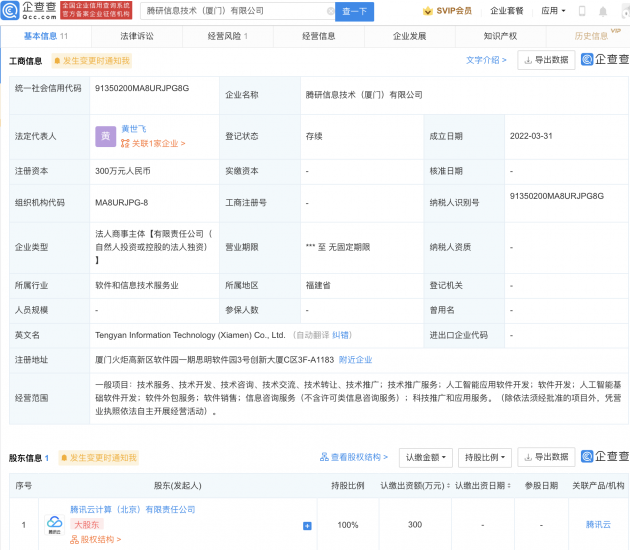Image resolution: width=630 pixels, height=550 pixels.
Task: Open legal representative 黄世飞 link
Action: (133, 129)
